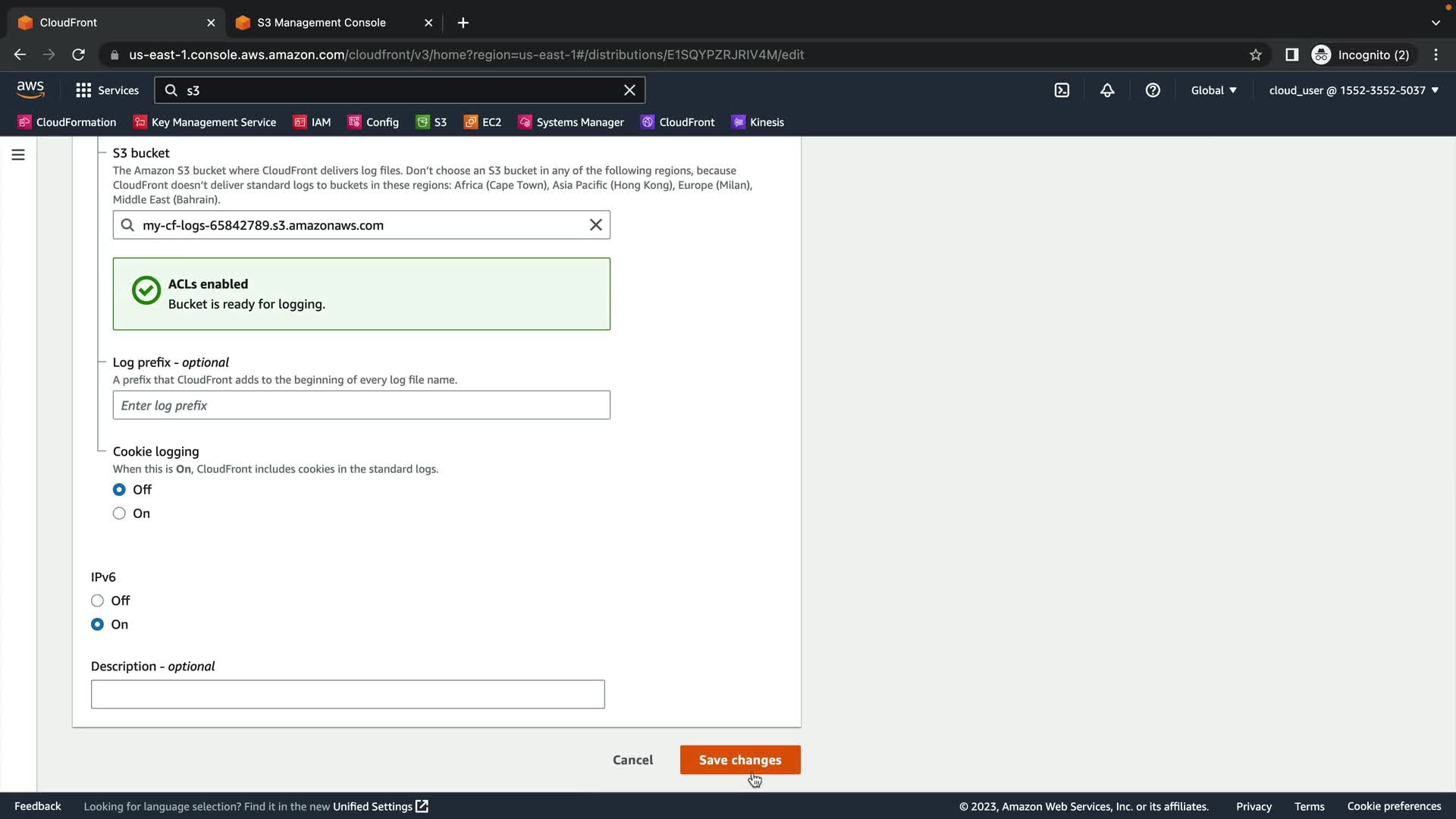
Task: Clear the top search box text
Action: click(x=629, y=90)
